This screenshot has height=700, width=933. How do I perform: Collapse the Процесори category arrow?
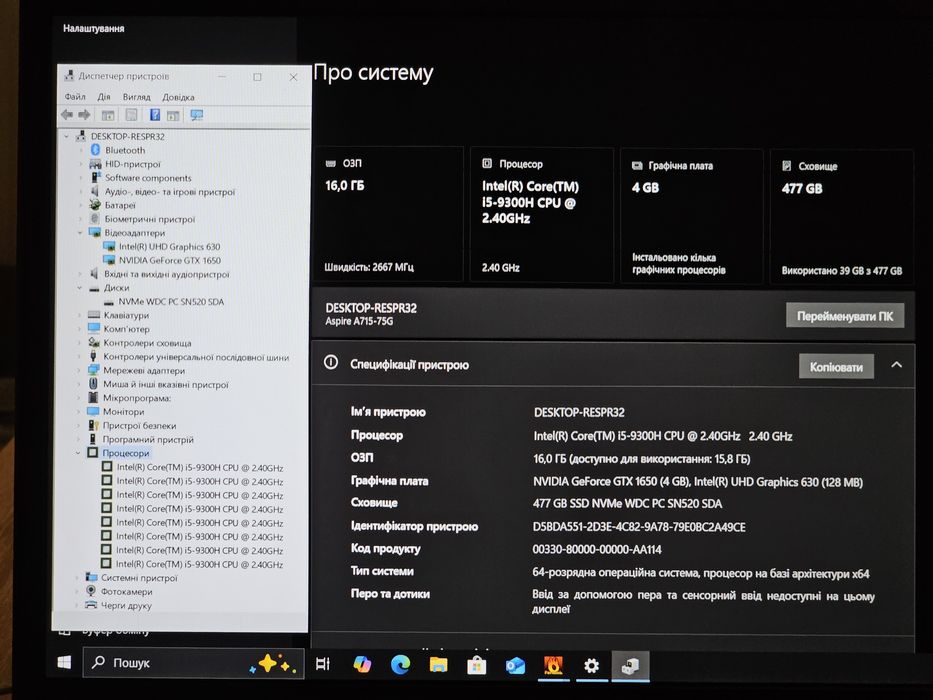point(78,453)
